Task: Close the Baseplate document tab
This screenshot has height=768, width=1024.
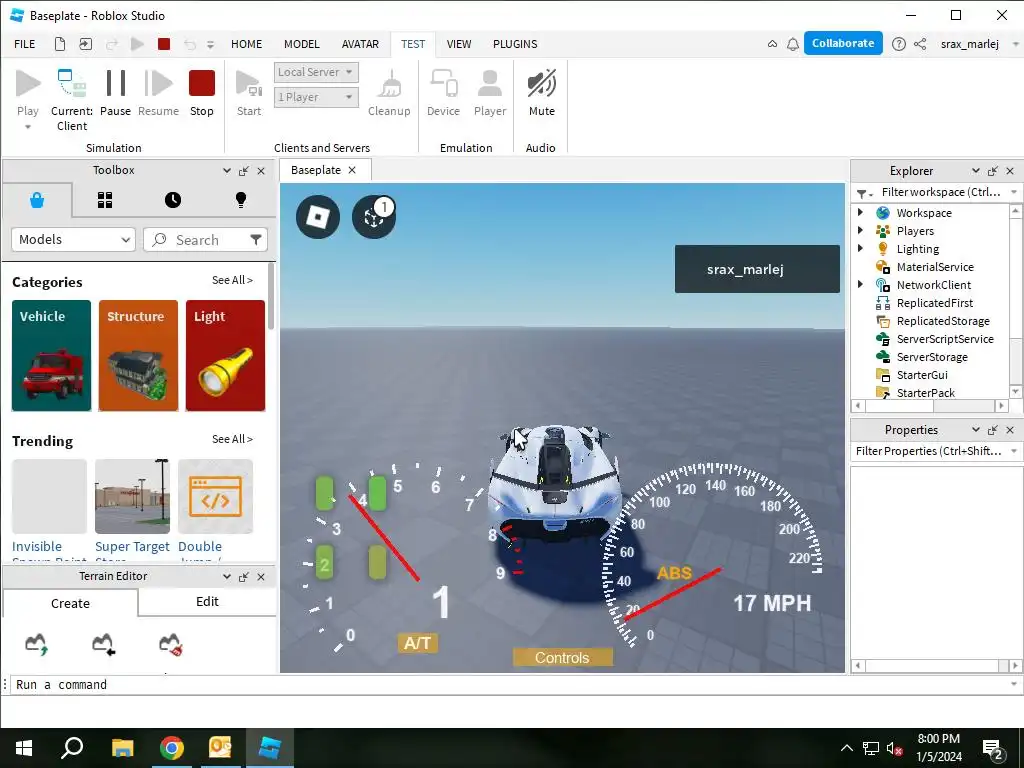Action: pos(352,170)
